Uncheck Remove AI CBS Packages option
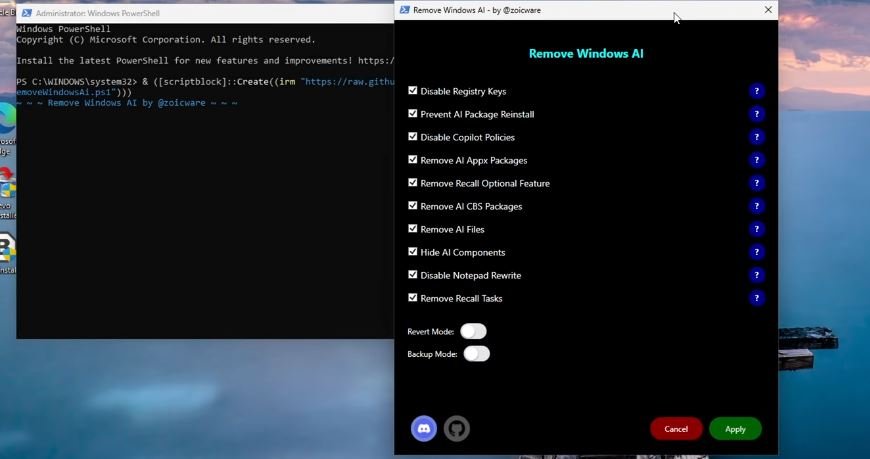The image size is (870, 459). (x=413, y=206)
